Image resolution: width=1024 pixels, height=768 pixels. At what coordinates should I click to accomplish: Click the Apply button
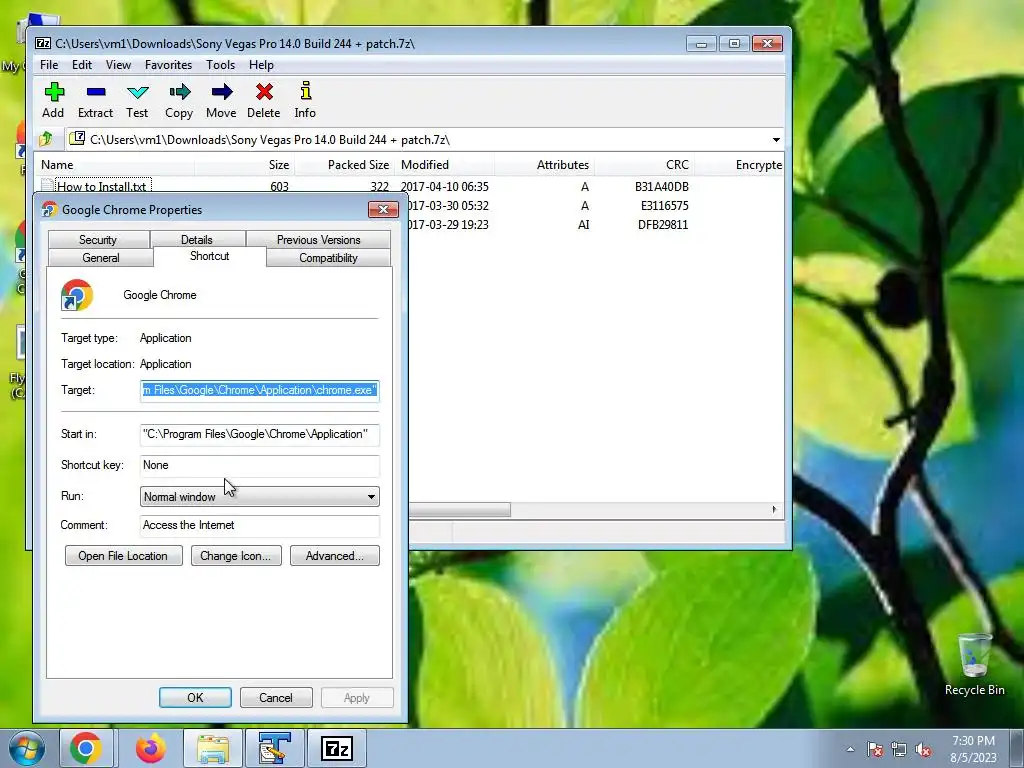pyautogui.click(x=357, y=697)
